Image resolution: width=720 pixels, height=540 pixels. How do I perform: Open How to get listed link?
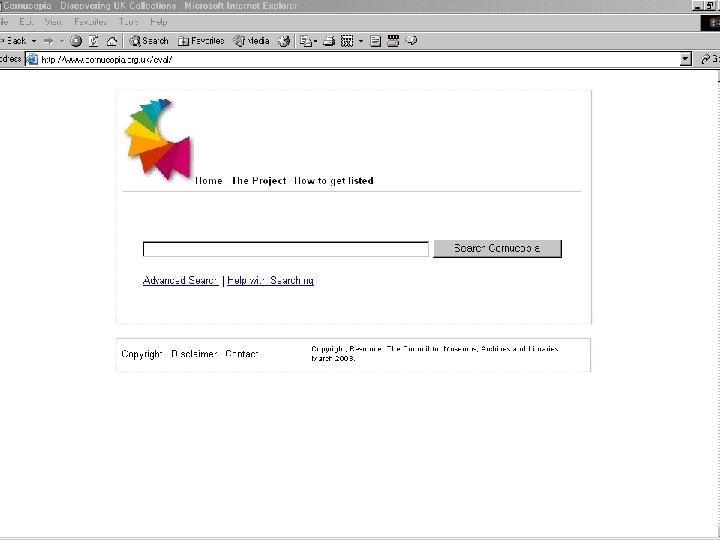(x=333, y=181)
